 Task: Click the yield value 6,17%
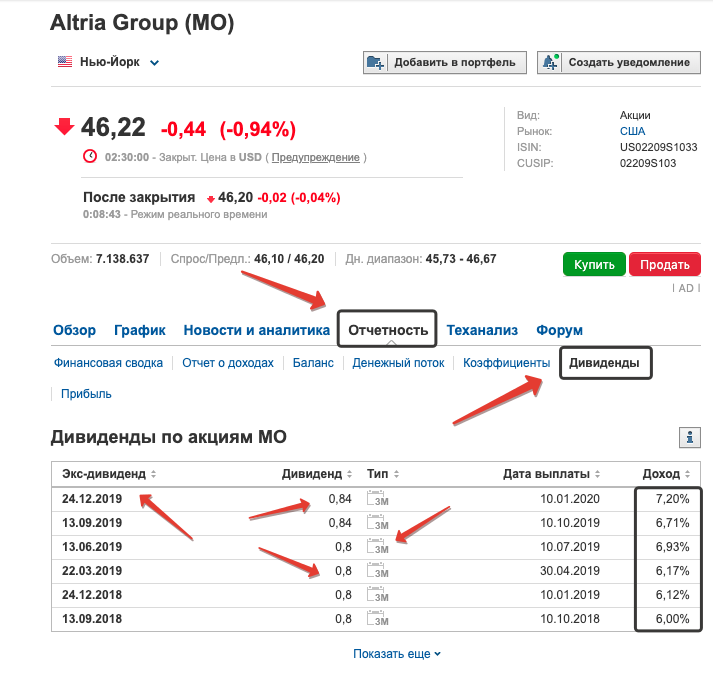[673, 571]
